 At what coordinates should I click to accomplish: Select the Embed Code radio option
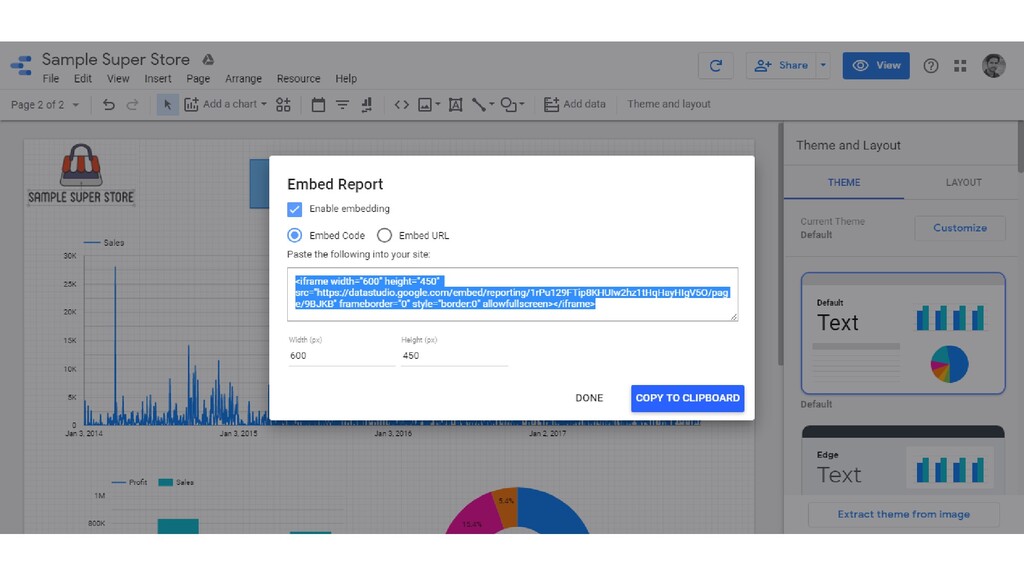click(295, 235)
